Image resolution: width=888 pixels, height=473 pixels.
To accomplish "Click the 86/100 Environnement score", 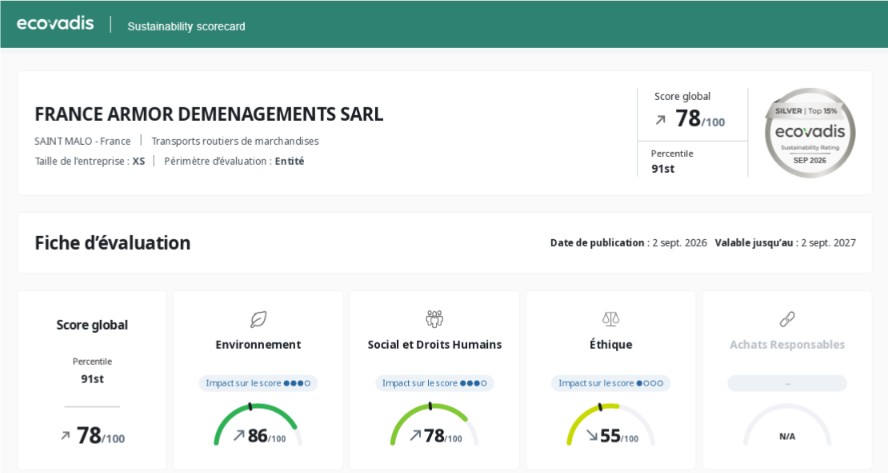I will (x=267, y=436).
